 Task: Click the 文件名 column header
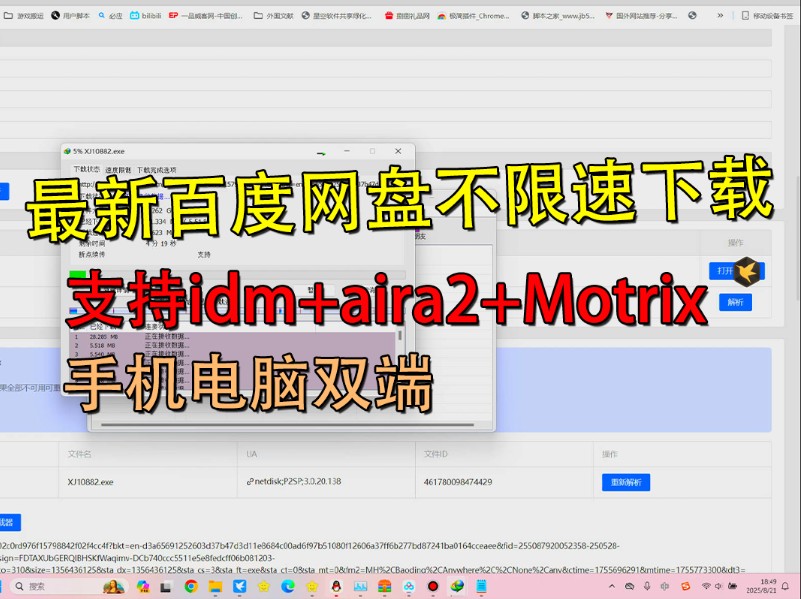click(x=79, y=454)
